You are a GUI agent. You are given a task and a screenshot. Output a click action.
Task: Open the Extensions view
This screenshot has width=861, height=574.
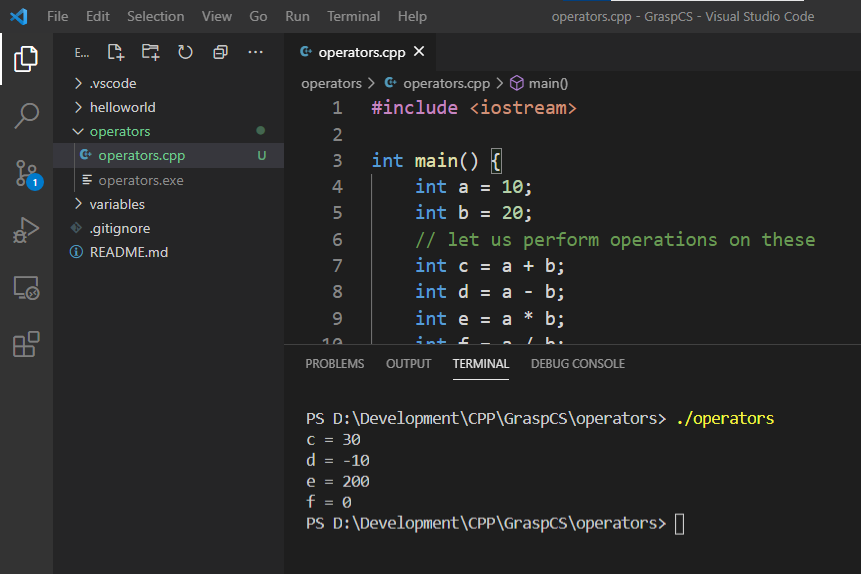(x=26, y=344)
